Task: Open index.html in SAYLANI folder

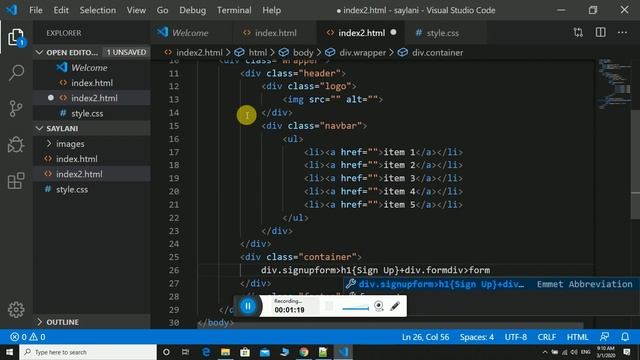Action: pos(91,159)
